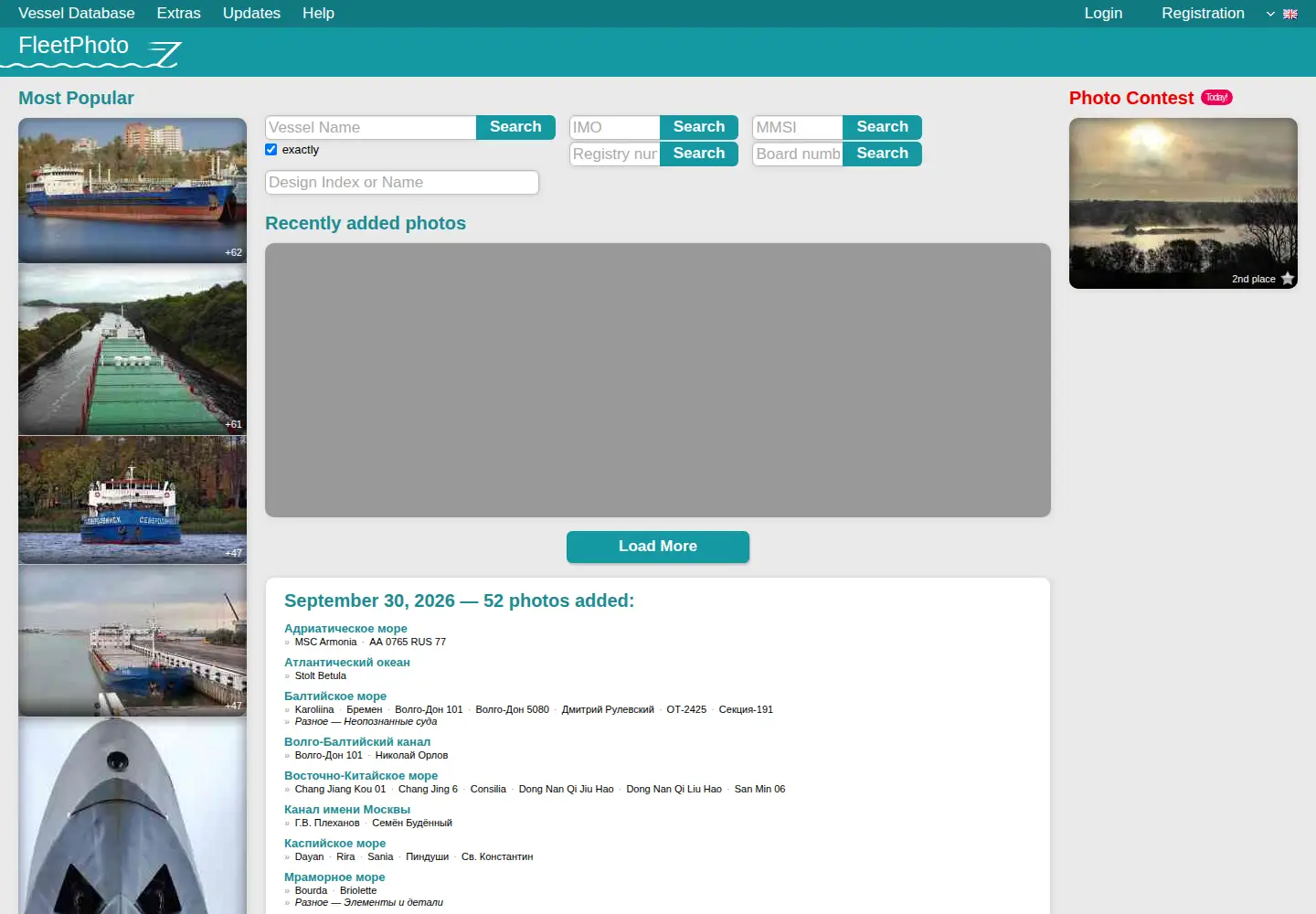Click the Board number search button
The width and height of the screenshot is (1316, 914).
[x=882, y=154]
